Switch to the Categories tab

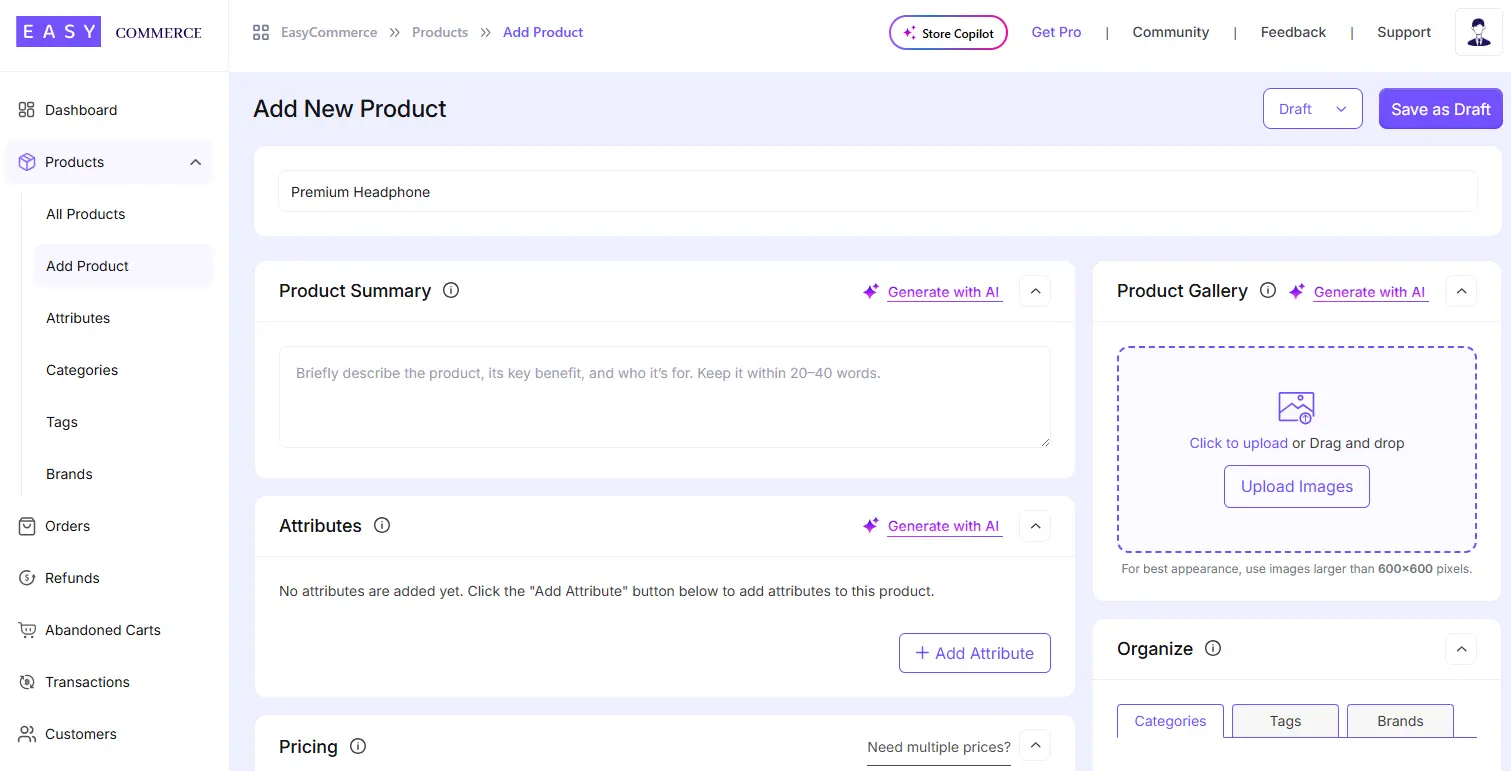[1170, 721]
